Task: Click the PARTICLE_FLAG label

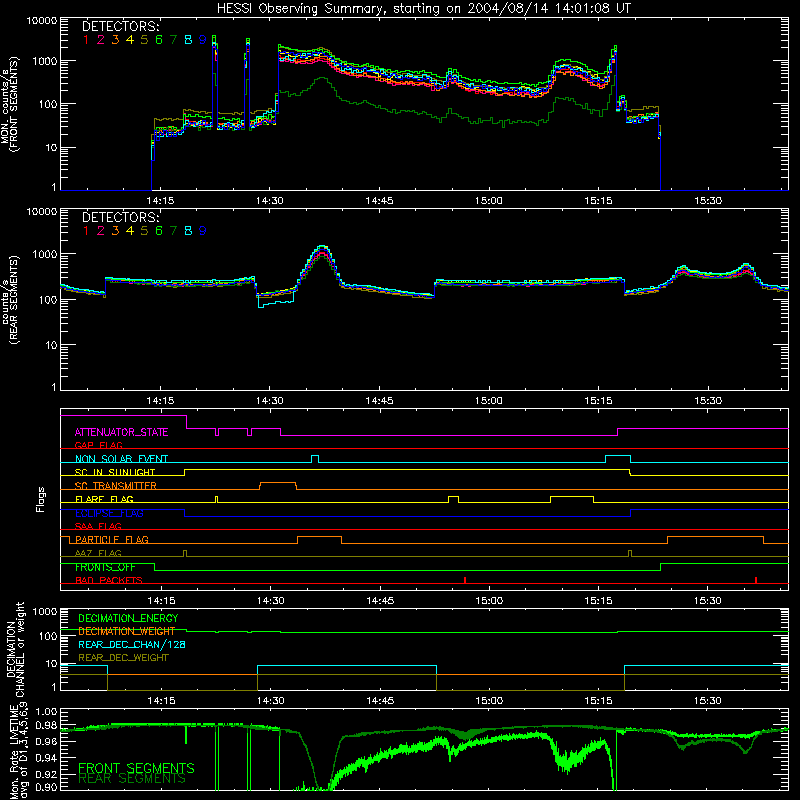Action: tap(112, 539)
